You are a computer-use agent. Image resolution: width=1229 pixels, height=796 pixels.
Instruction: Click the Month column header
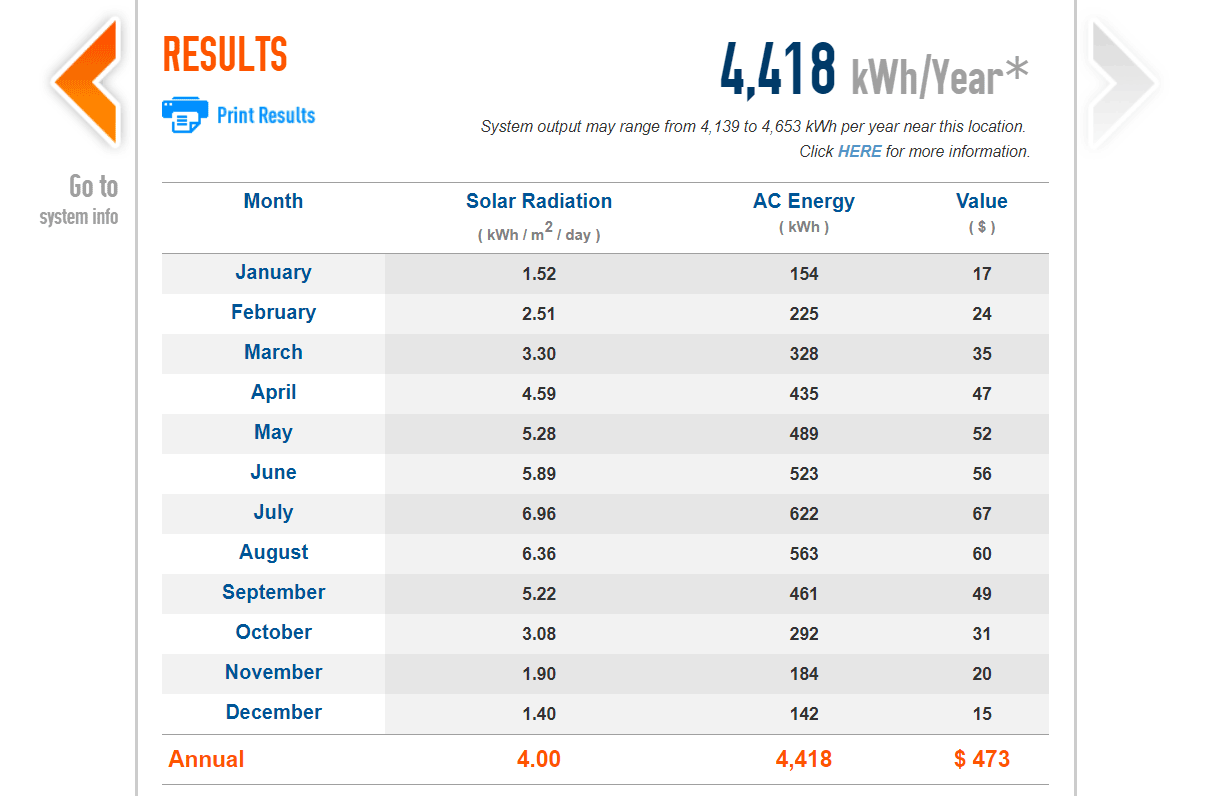pos(273,201)
